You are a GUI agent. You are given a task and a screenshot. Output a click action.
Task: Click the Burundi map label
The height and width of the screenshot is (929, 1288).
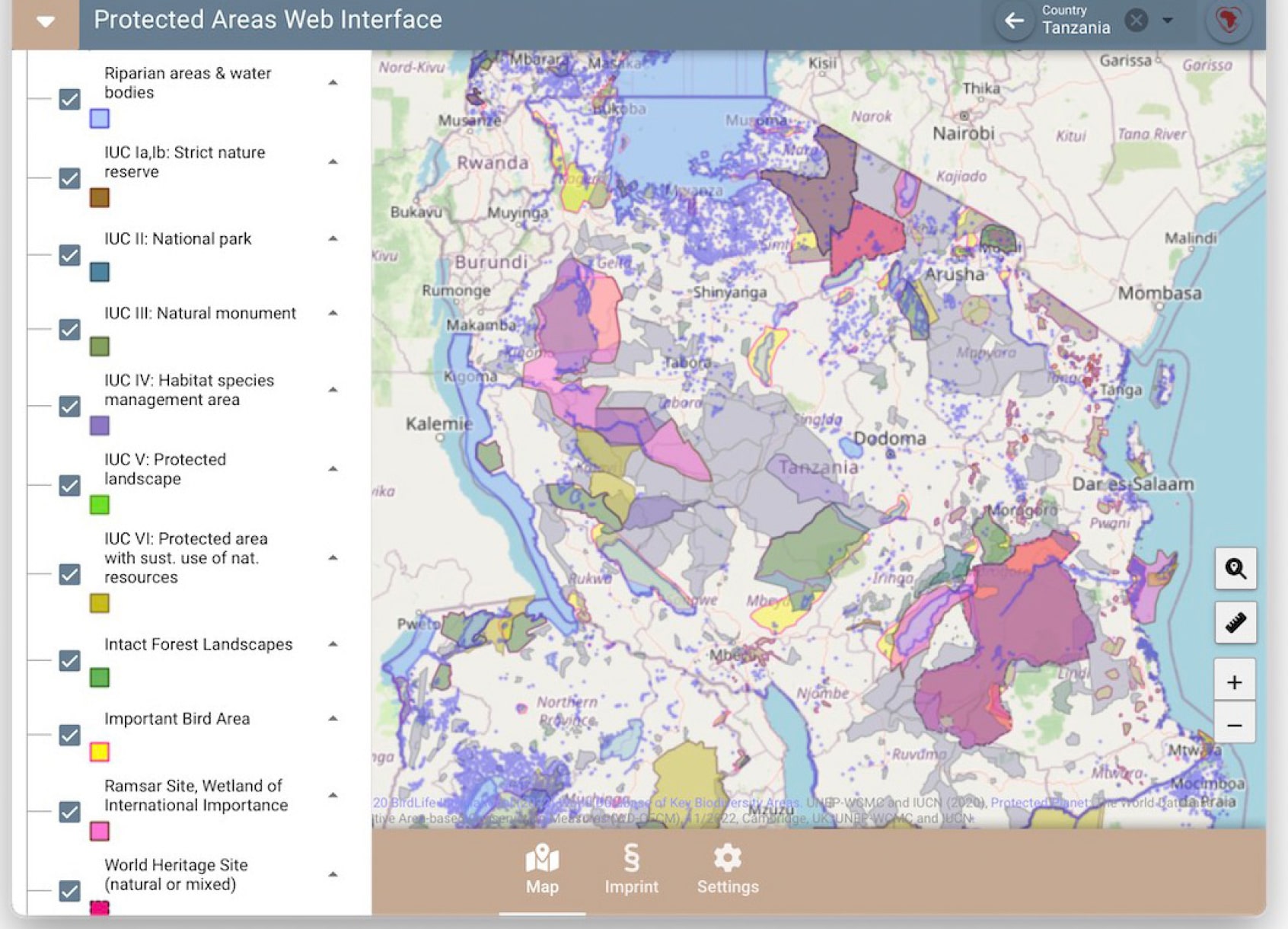pos(491,262)
